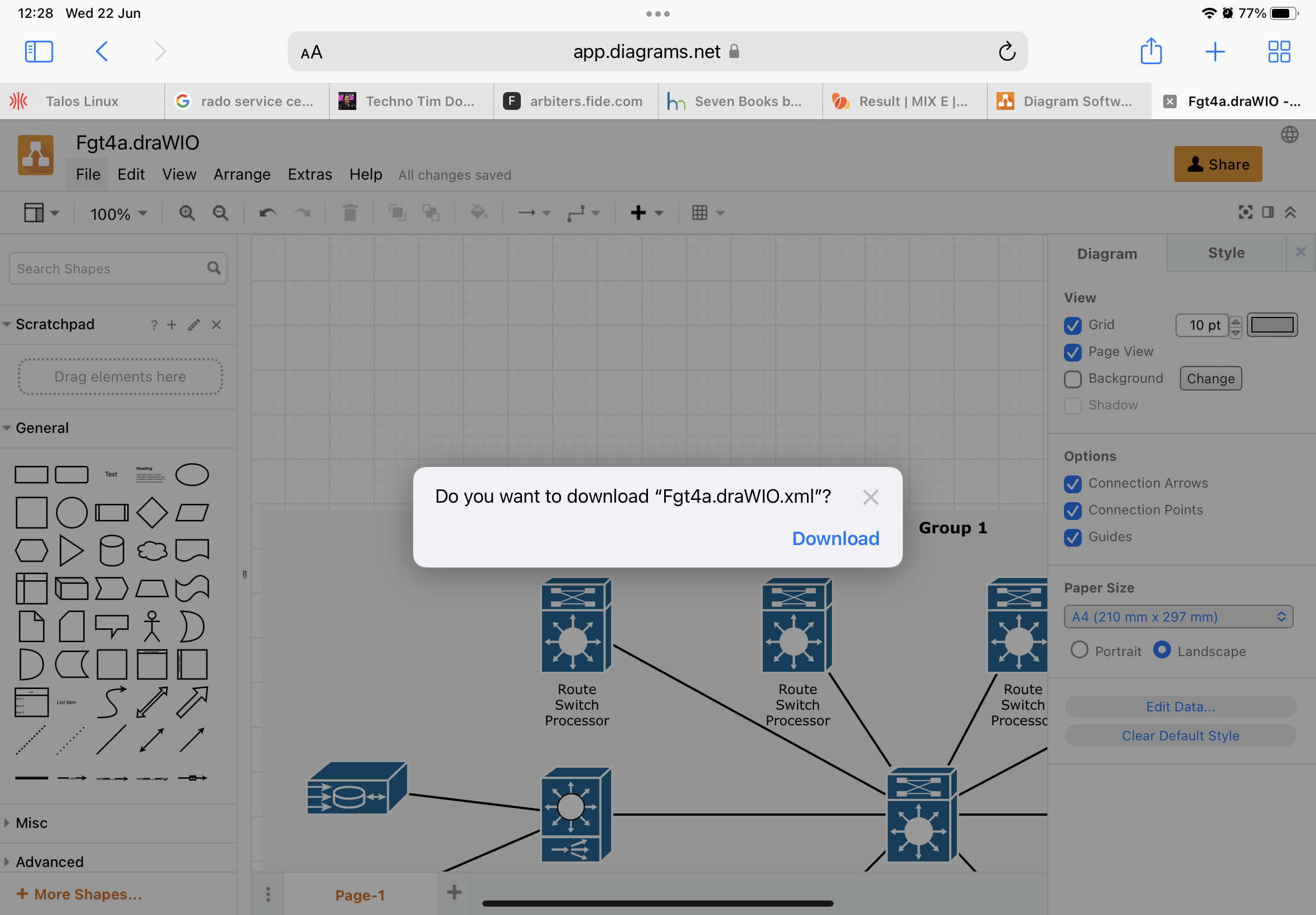Click the grid color swatch

(1272, 325)
